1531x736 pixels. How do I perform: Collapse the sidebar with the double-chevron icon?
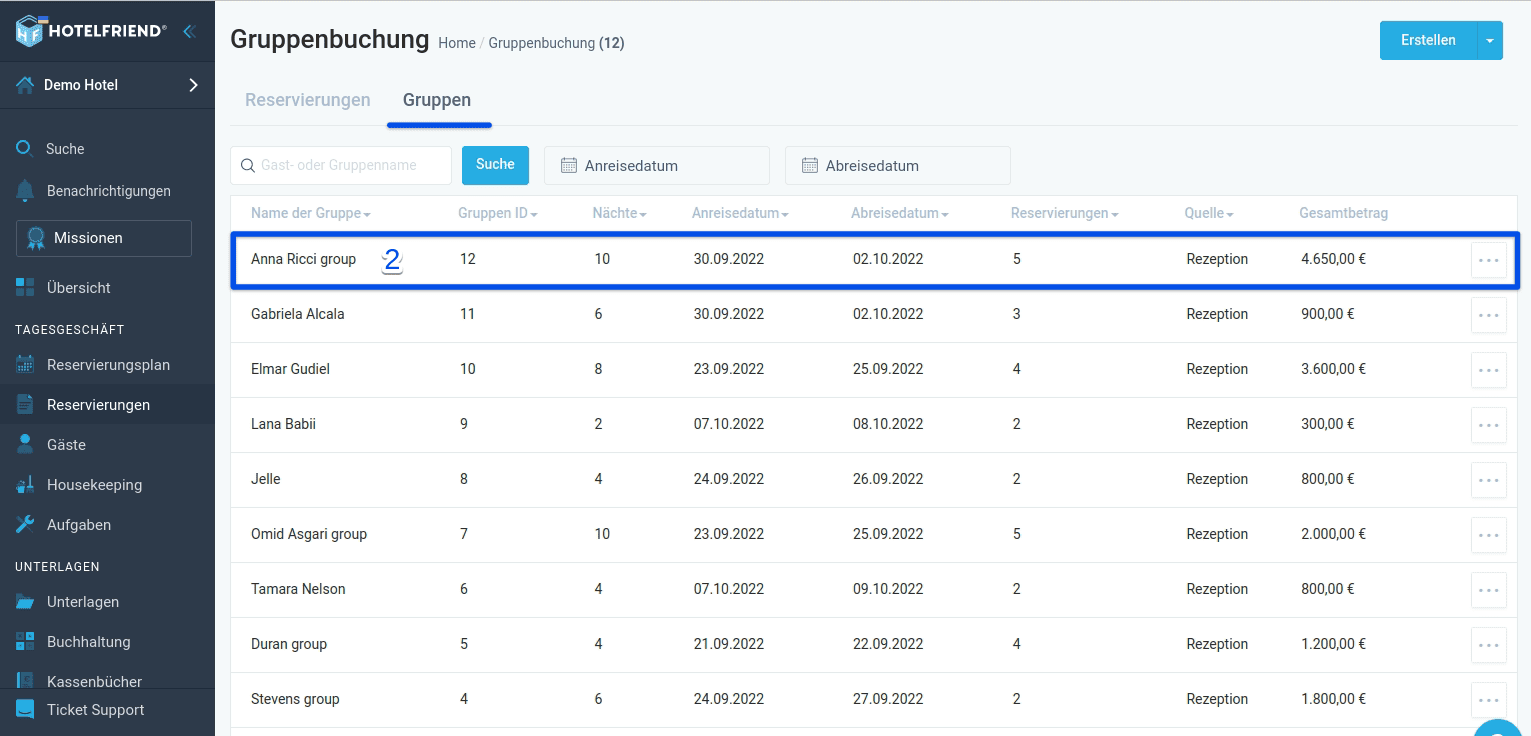tap(188, 31)
